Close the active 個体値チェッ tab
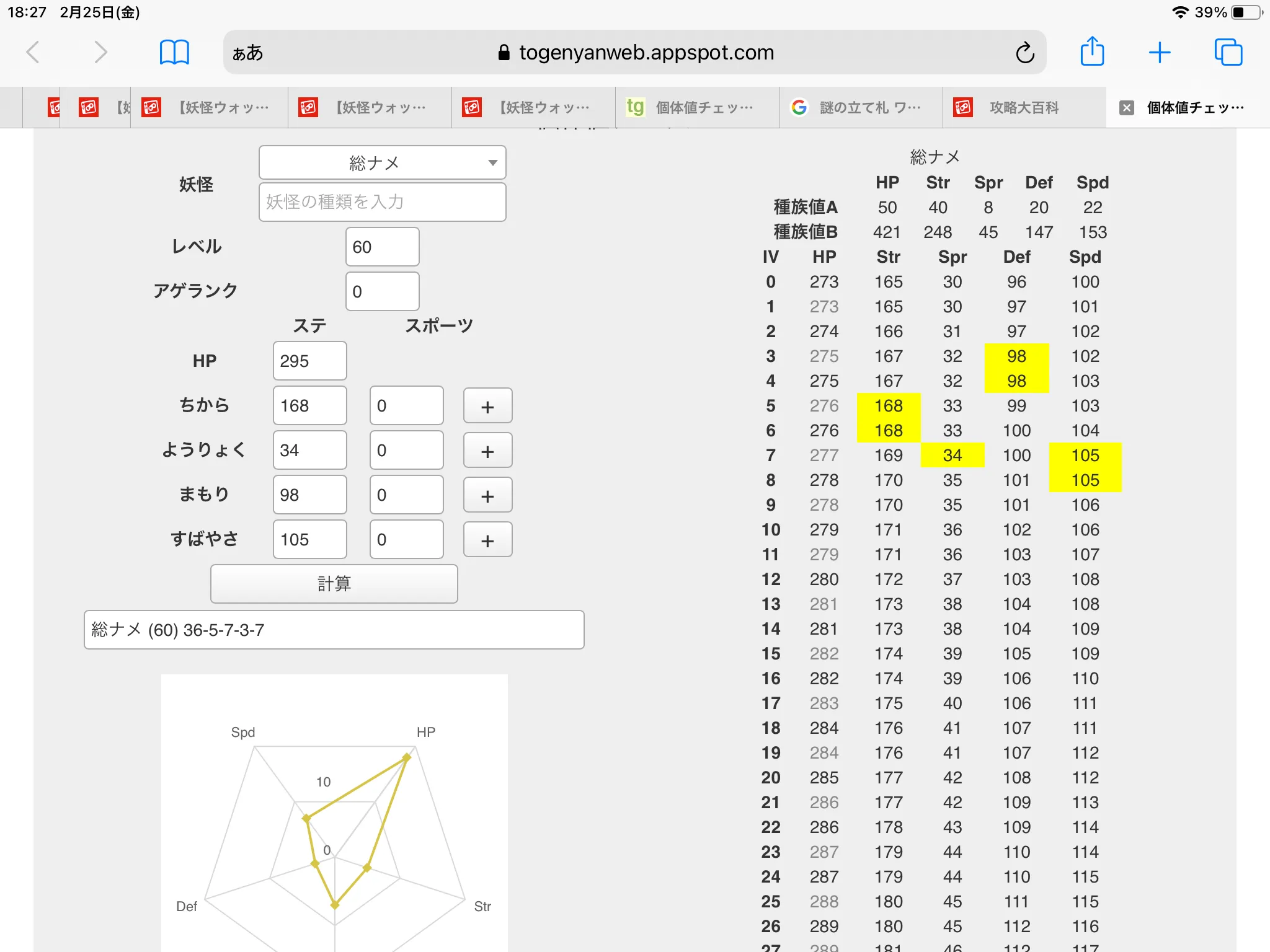Screen dimensions: 1270x952 1127,108
